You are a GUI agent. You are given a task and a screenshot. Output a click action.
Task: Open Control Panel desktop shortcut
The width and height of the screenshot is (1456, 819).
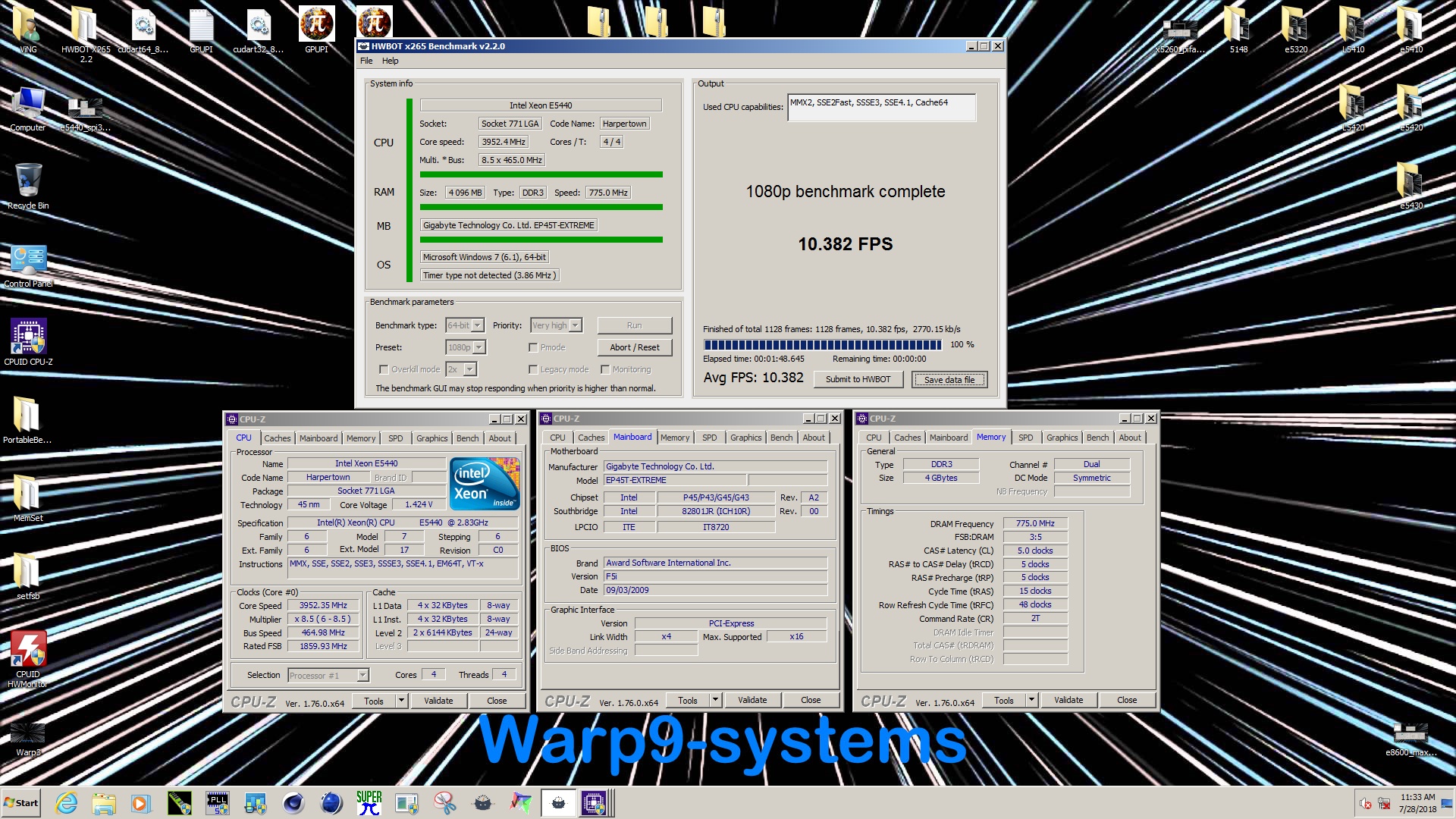tap(28, 265)
